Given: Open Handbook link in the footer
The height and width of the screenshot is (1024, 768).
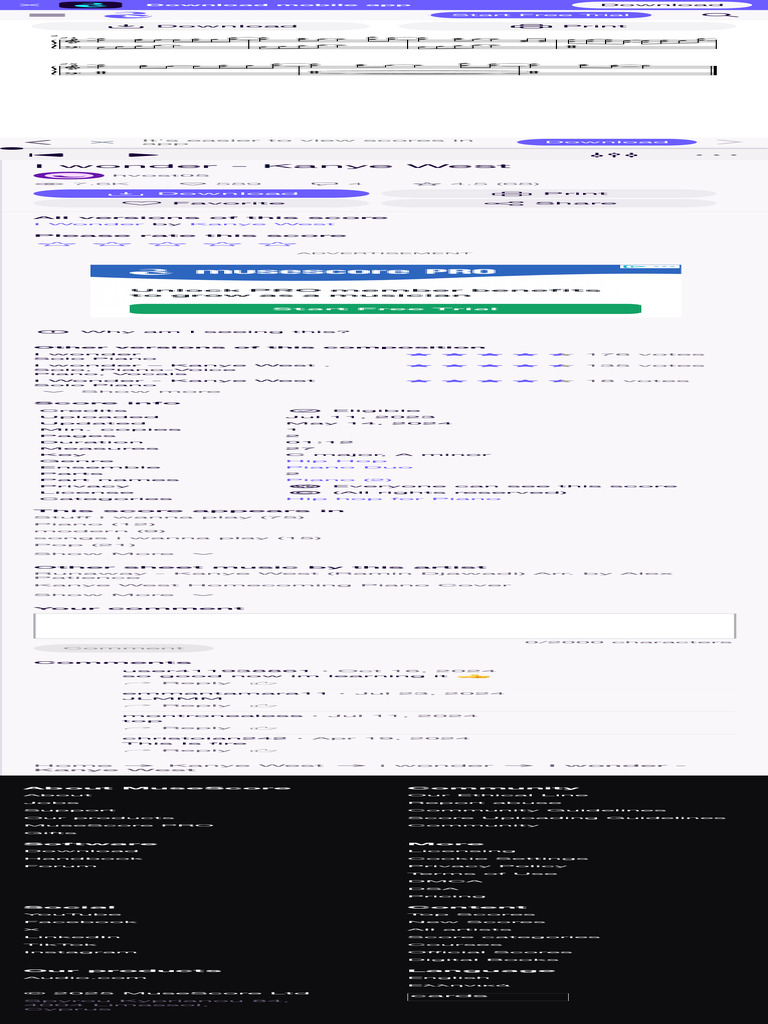Looking at the screenshot, I should pos(84,858).
